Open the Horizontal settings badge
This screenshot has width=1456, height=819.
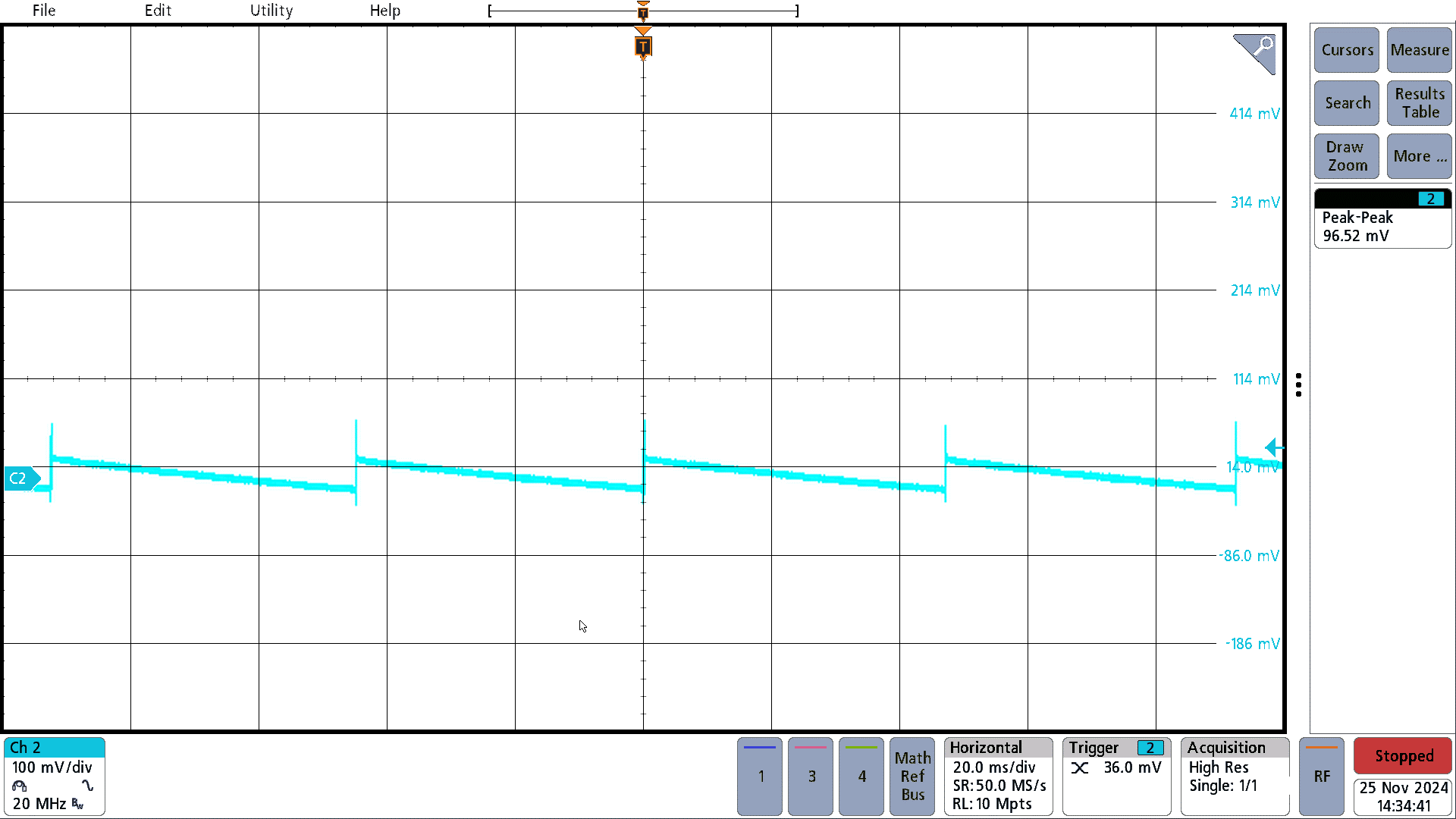coord(999,777)
